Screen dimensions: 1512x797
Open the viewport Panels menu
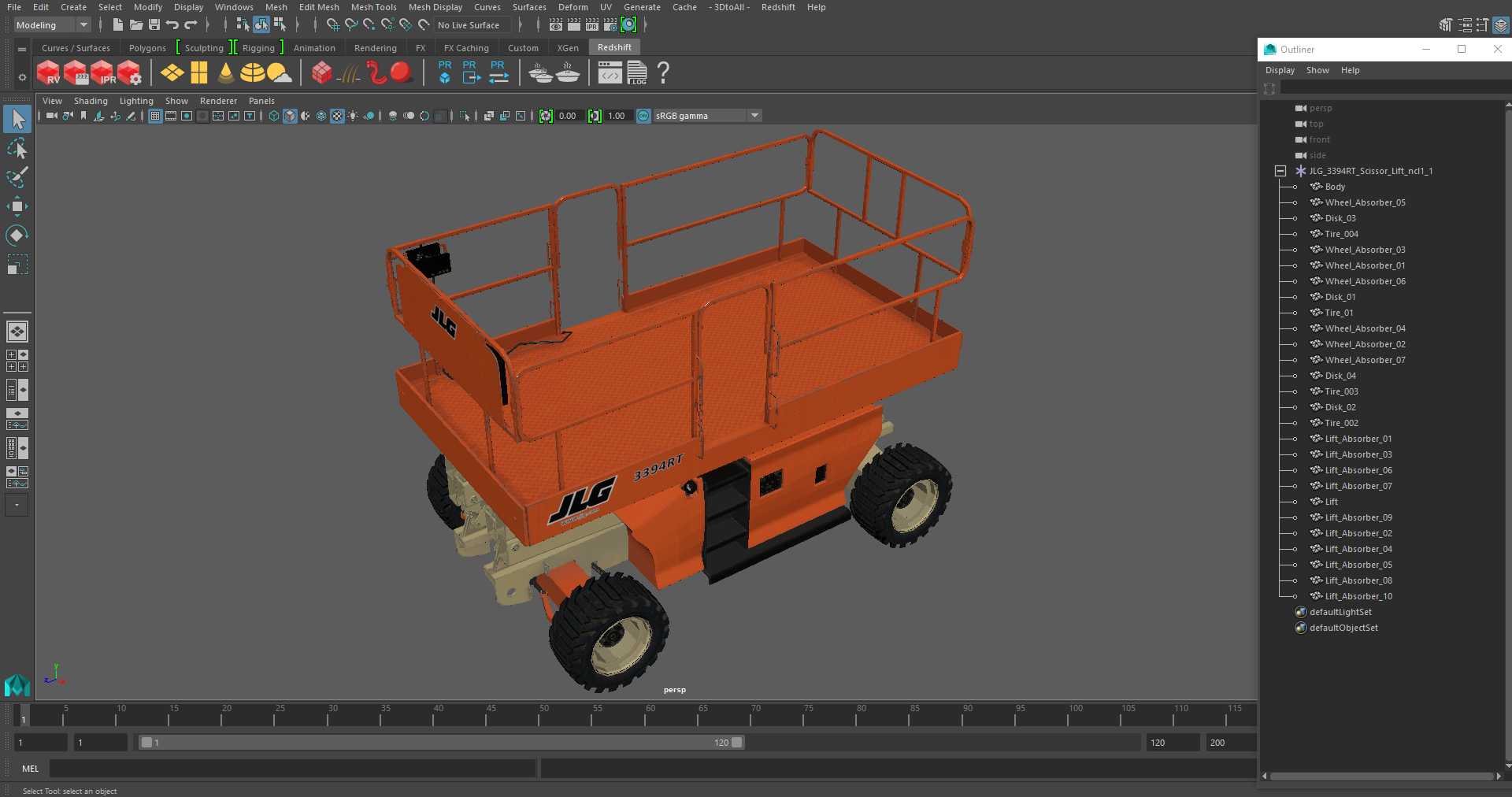[261, 101]
